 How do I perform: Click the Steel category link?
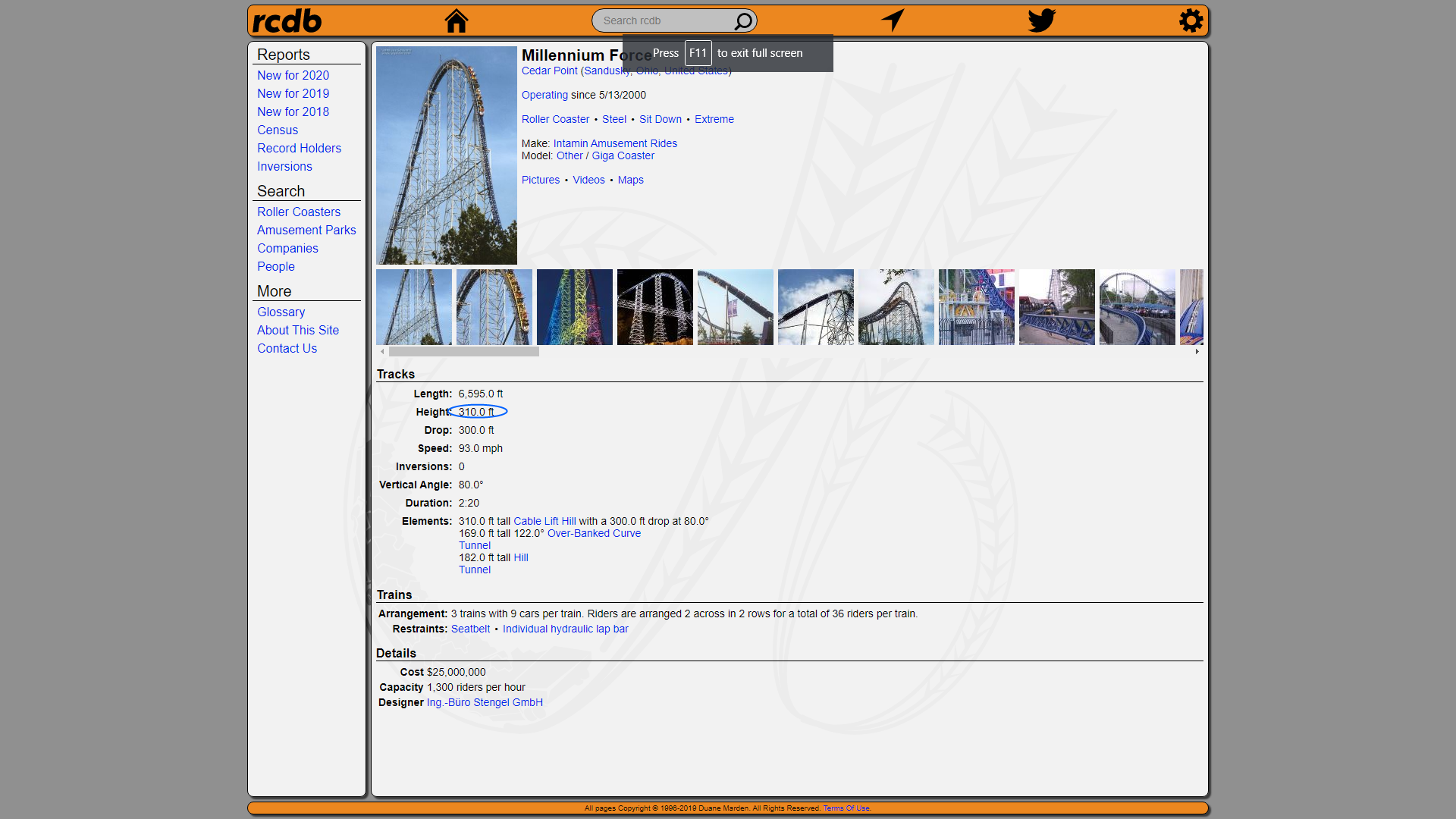(x=614, y=119)
